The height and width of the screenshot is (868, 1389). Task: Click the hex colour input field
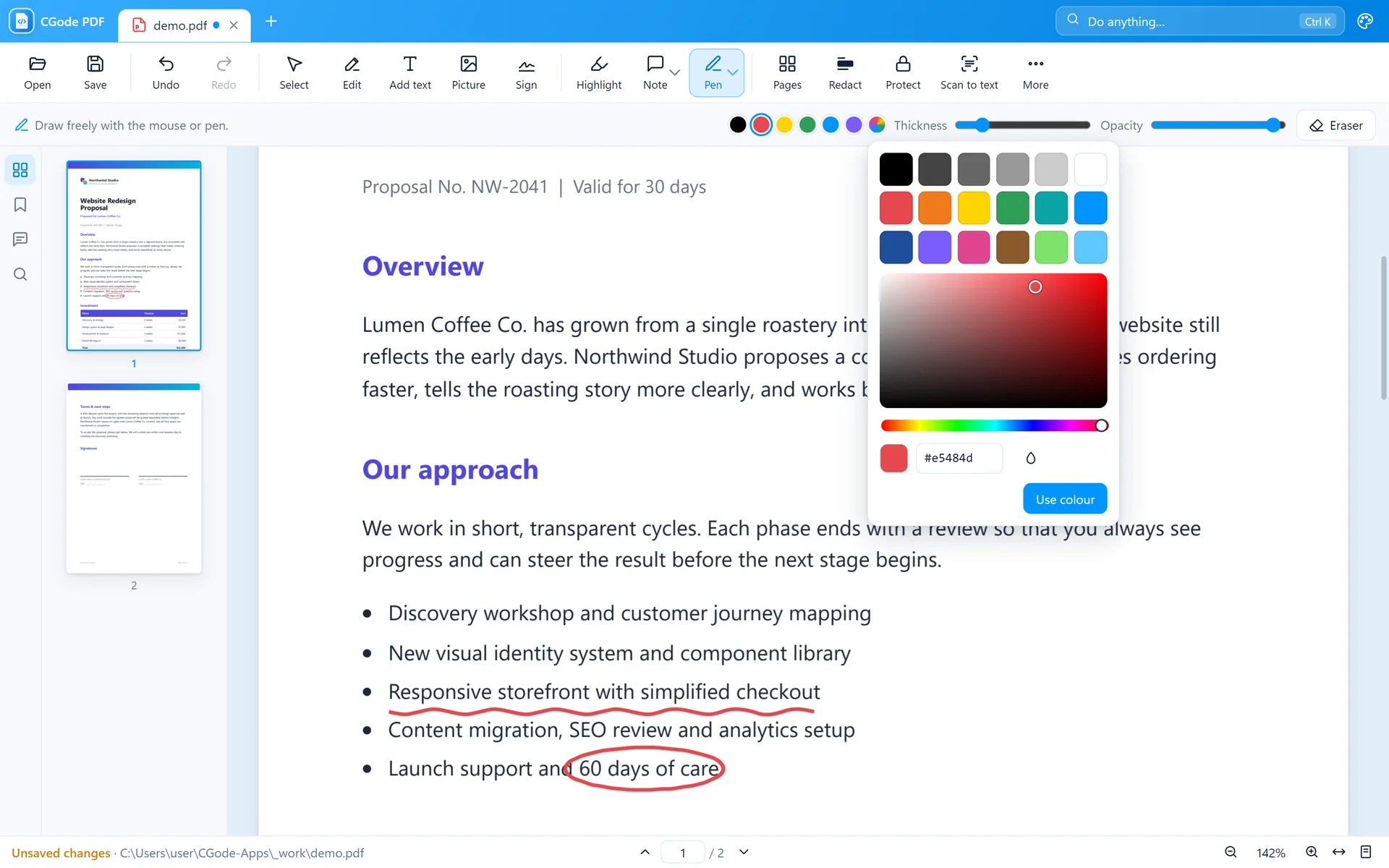[x=959, y=458]
